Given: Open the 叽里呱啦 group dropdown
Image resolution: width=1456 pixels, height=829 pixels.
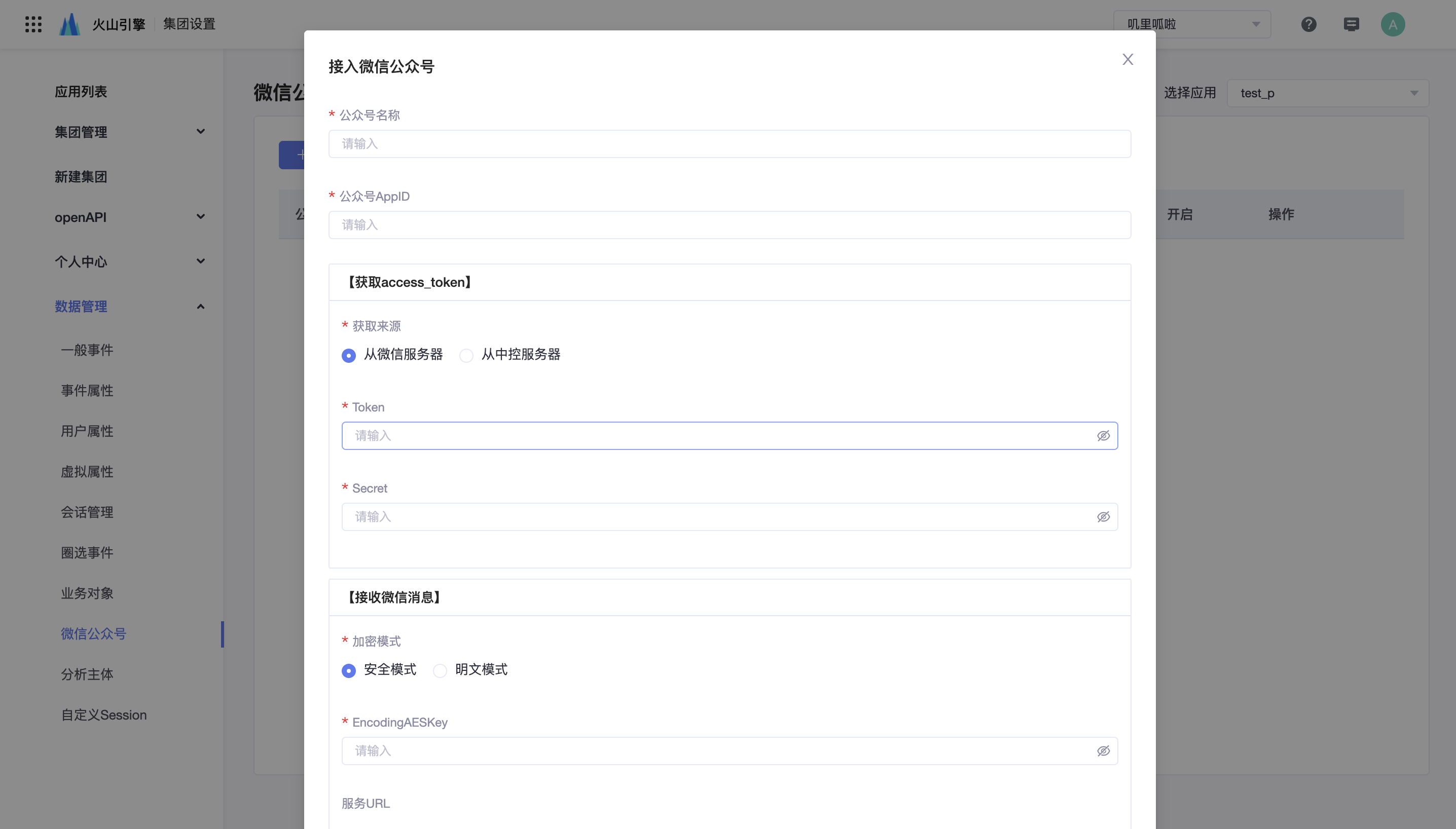Looking at the screenshot, I should pos(1192,24).
